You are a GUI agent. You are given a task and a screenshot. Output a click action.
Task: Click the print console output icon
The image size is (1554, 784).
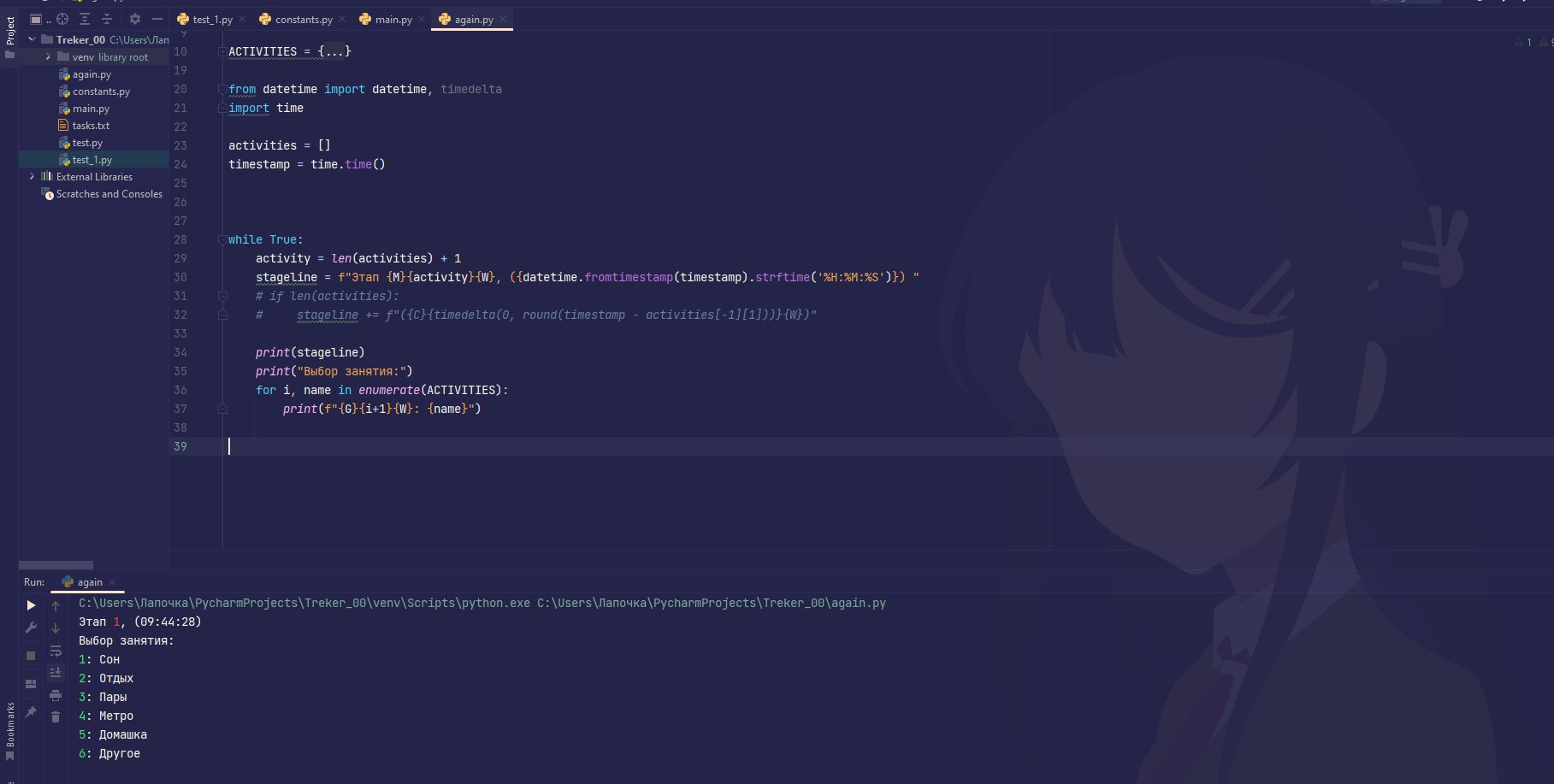(x=56, y=695)
